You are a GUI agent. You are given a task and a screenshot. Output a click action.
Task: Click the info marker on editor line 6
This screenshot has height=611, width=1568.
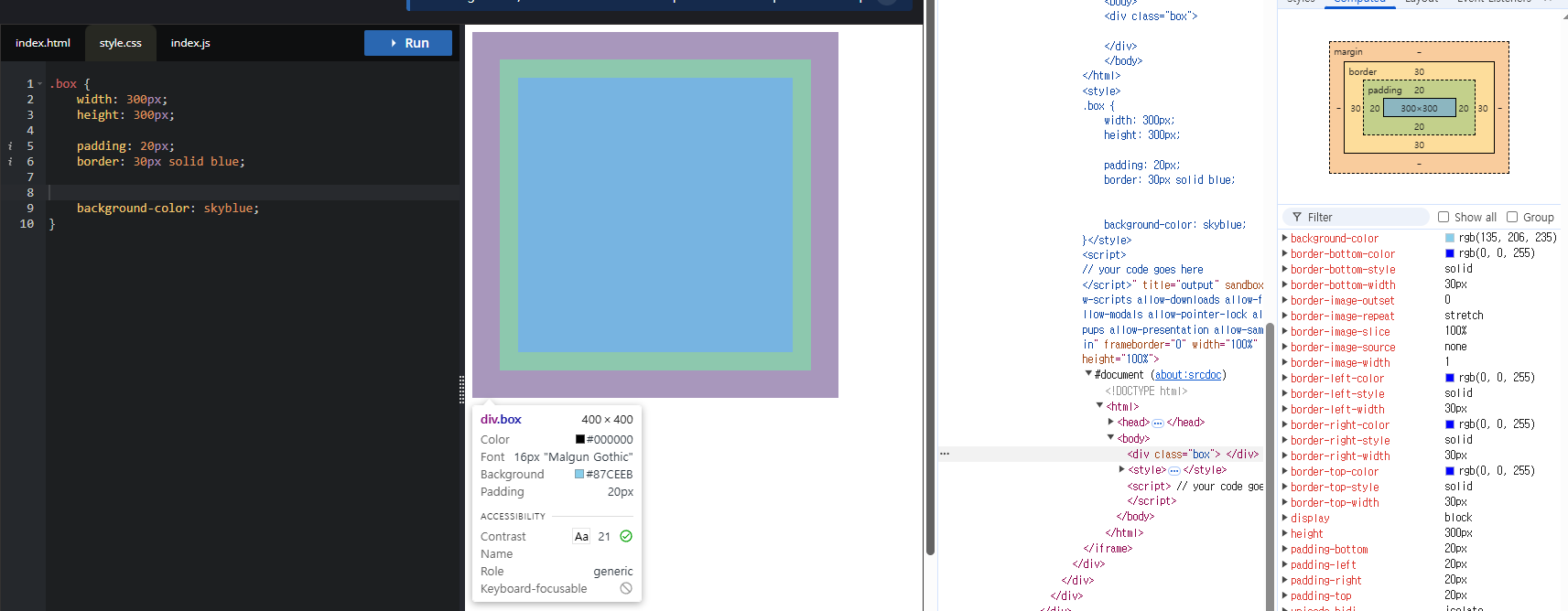click(x=10, y=162)
